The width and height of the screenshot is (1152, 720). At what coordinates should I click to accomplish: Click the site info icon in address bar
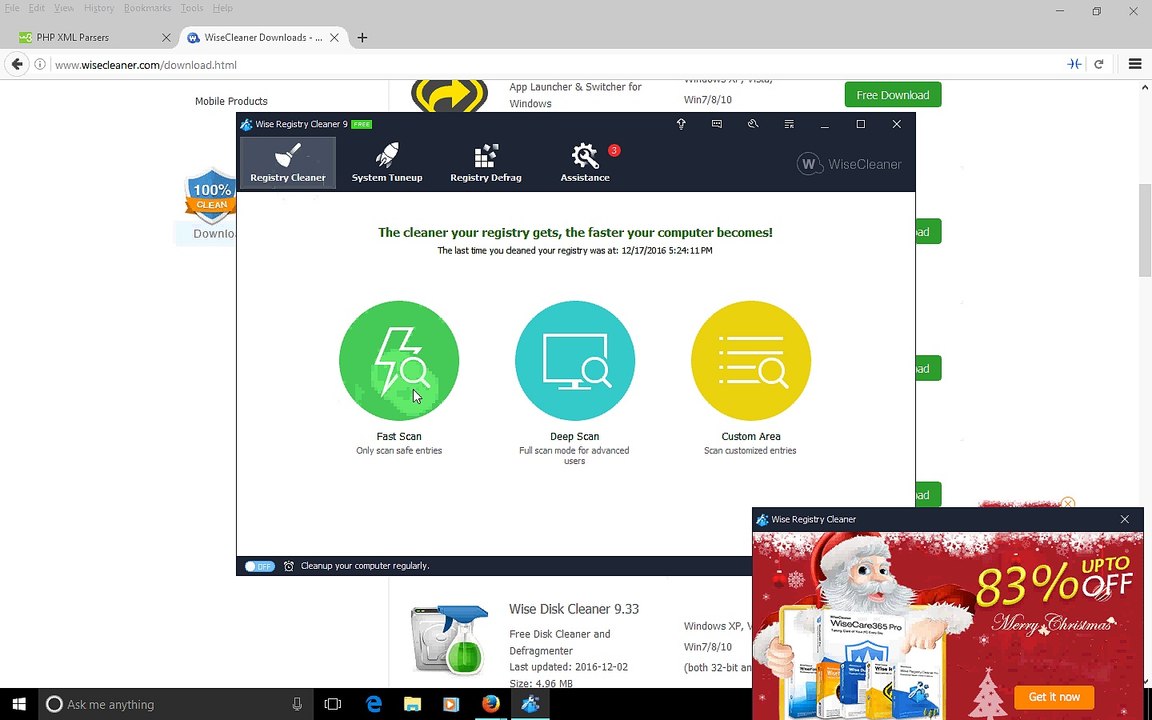40,65
